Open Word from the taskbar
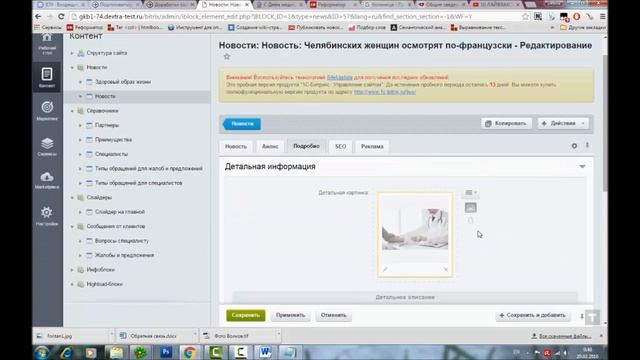Screen dimensions: 640x360 coord(265,352)
